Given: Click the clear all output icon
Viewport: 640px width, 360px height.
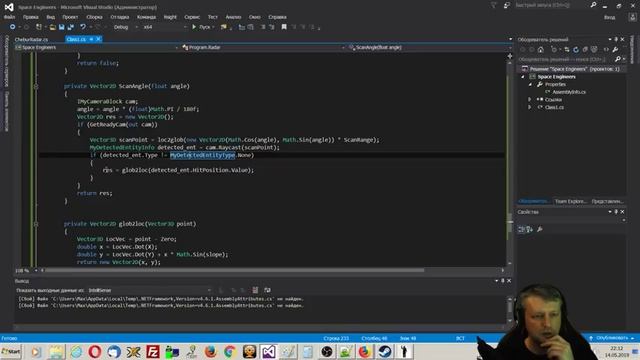Looking at the screenshot, I should (x=255, y=290).
